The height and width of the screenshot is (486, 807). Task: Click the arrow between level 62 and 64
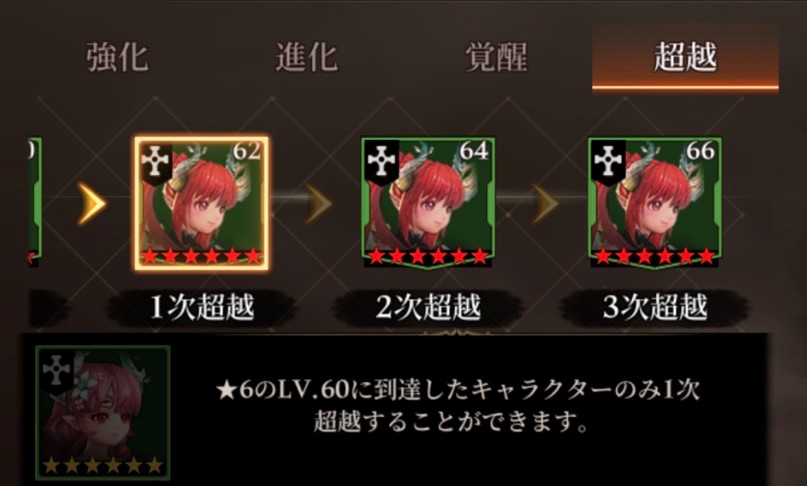(319, 203)
